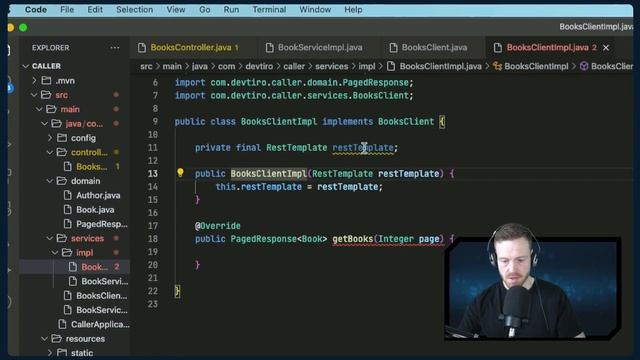Select BooksClientImpl.java in the breadcrumb
The image size is (640, 360).
(x=440, y=66)
